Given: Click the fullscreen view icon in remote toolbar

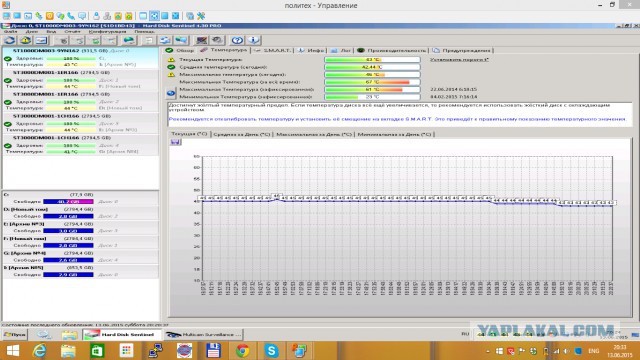Looking at the screenshot, I should coord(154,16).
